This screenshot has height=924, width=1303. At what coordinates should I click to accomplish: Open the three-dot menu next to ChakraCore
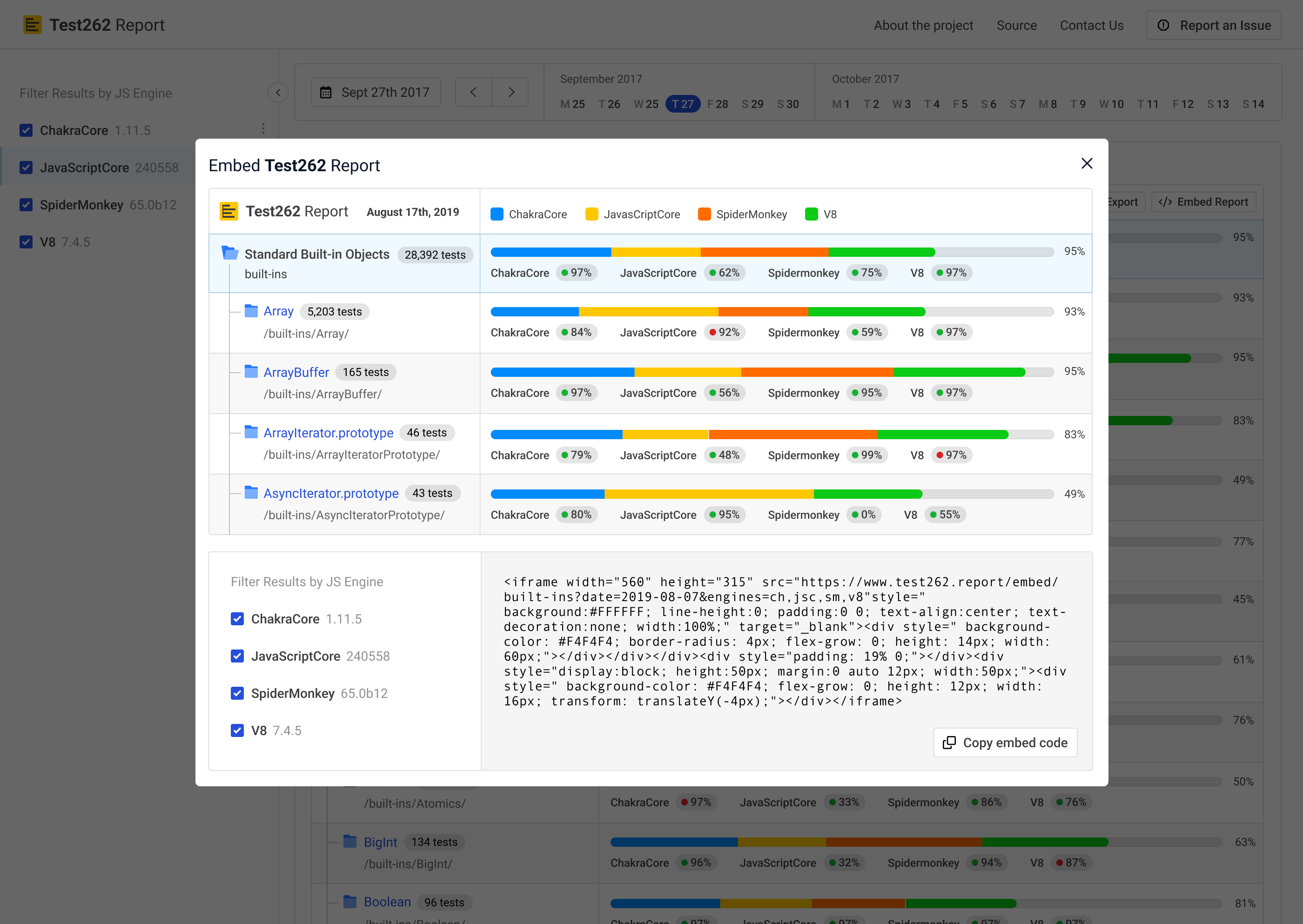coord(263,128)
